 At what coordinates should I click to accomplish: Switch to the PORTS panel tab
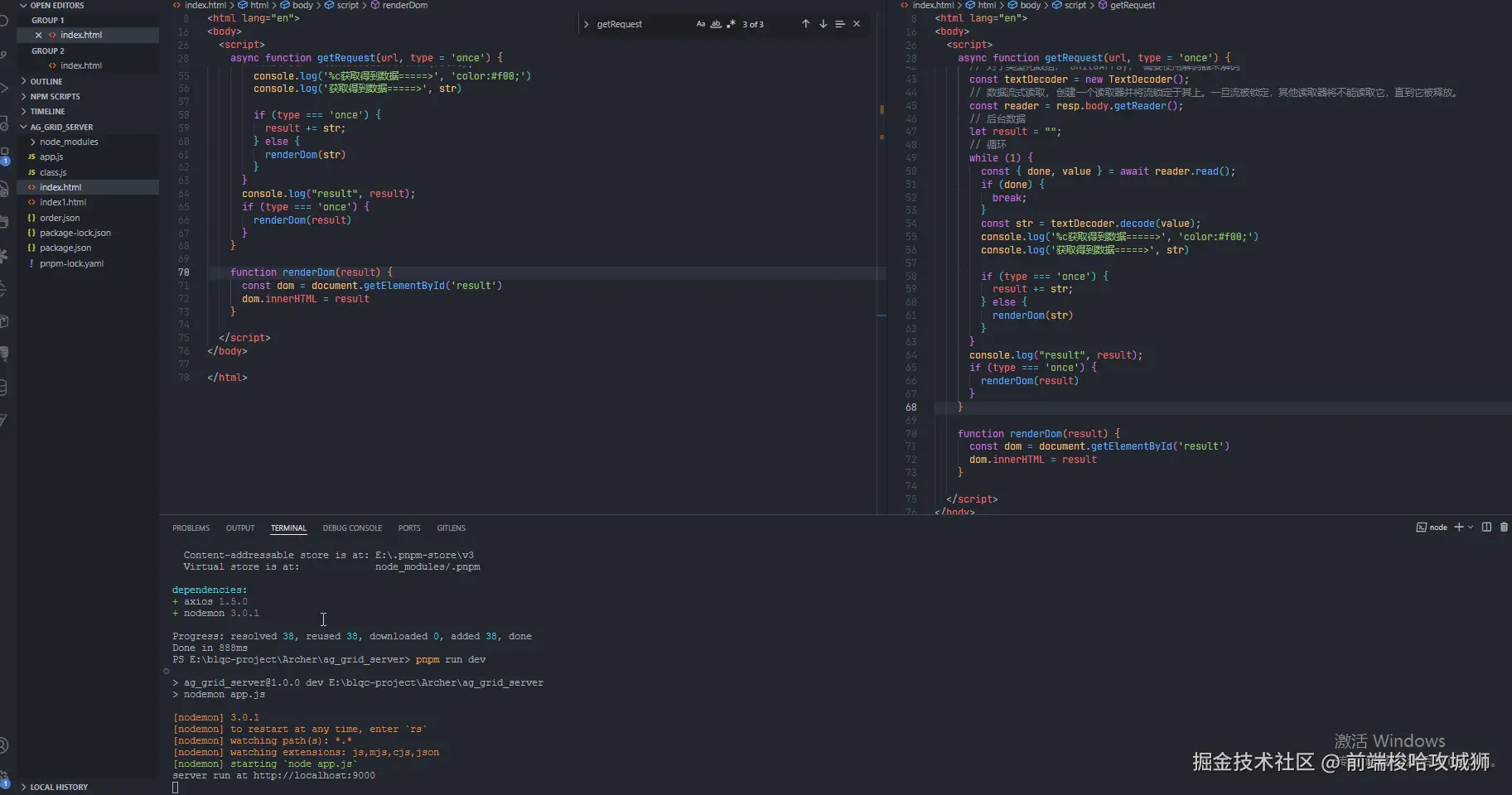(409, 528)
